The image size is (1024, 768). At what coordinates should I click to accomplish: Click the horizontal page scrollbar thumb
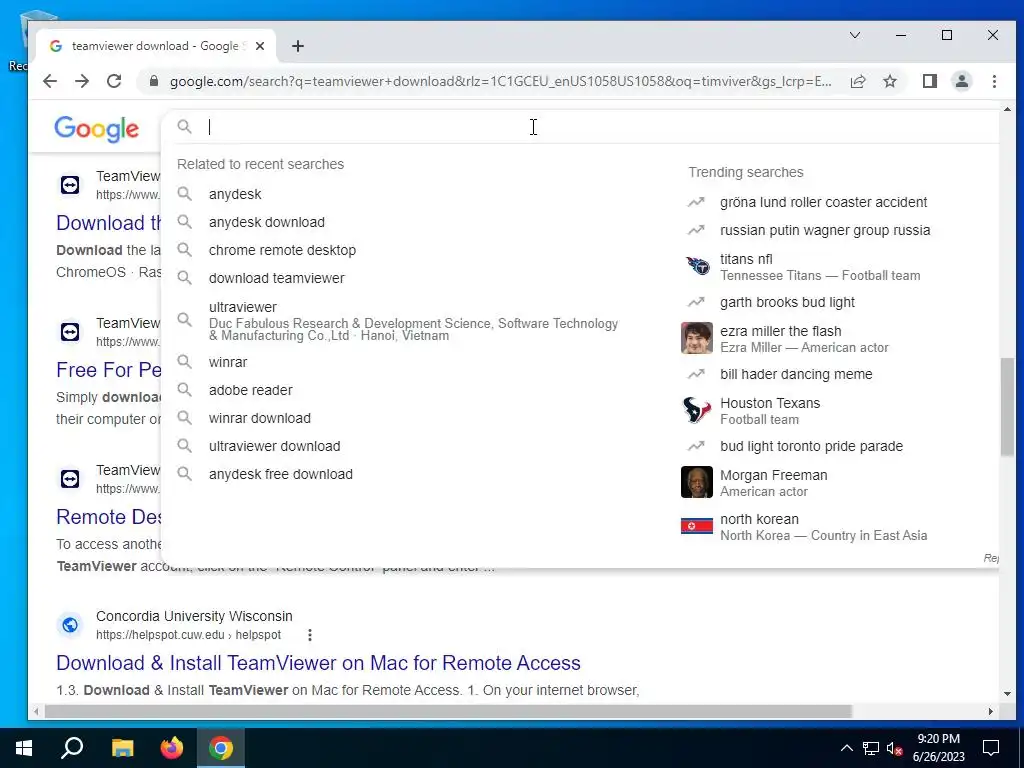[x=448, y=711]
